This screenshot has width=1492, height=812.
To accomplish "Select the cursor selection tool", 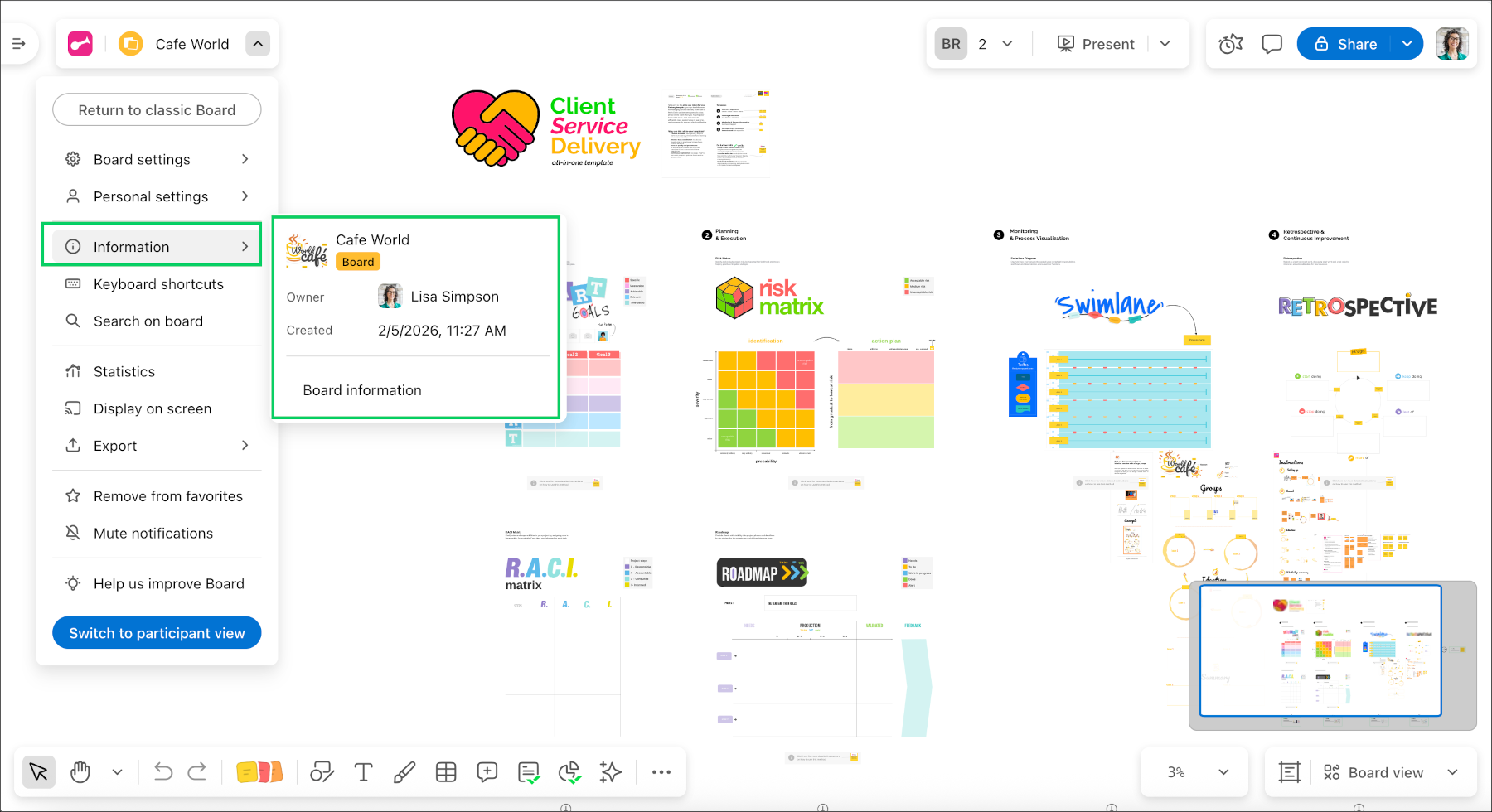I will tap(38, 771).
